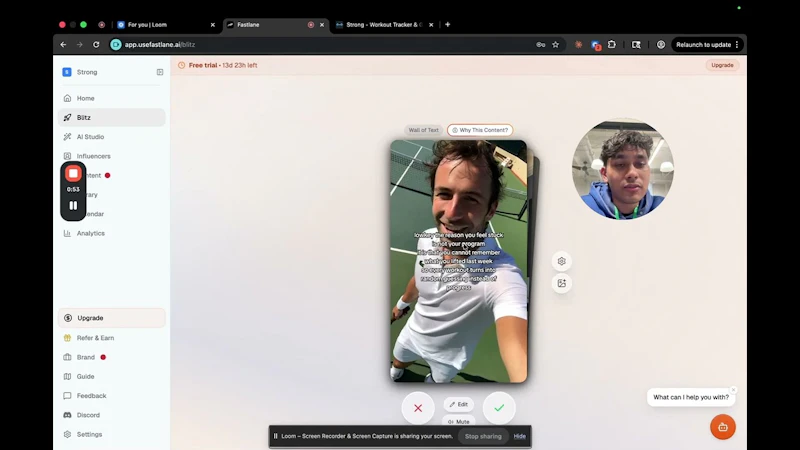Click the Upgrade item in the sidebar
Viewport: 800px width, 450px height.
click(111, 318)
